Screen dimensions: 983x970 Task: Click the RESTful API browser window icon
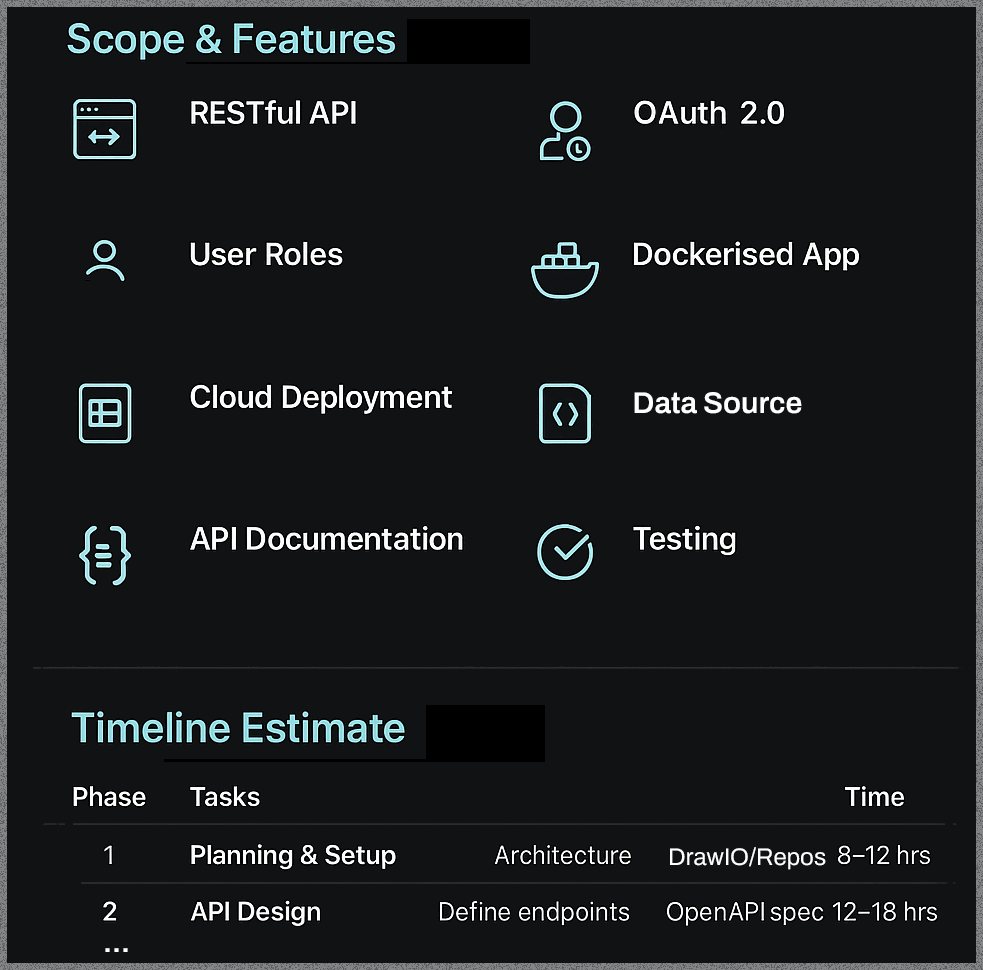104,129
